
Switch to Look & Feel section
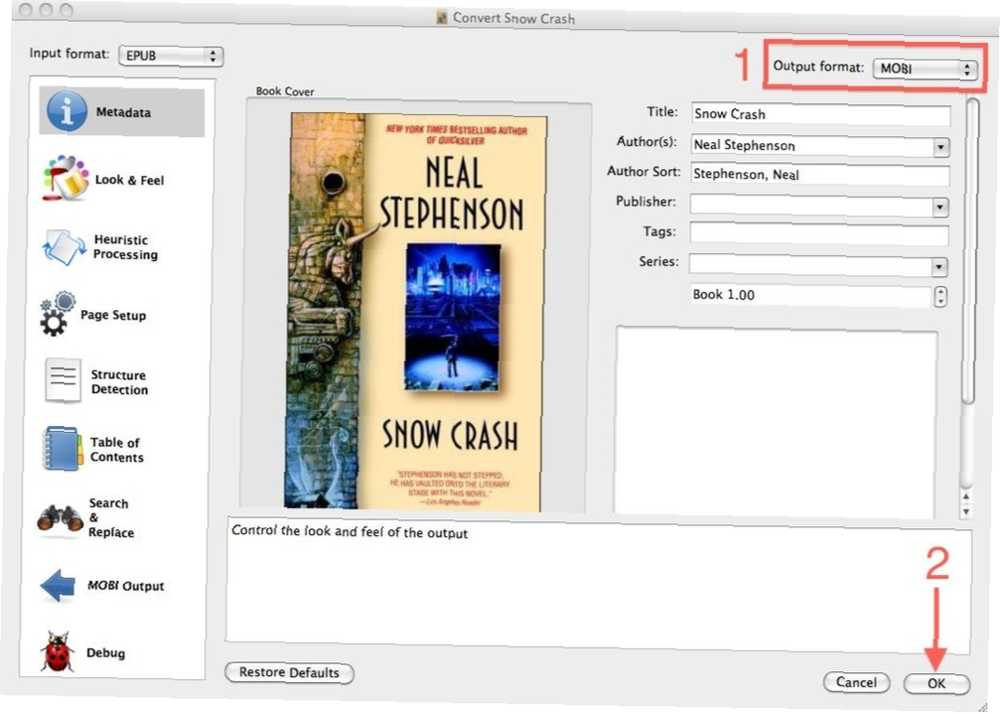tap(129, 180)
